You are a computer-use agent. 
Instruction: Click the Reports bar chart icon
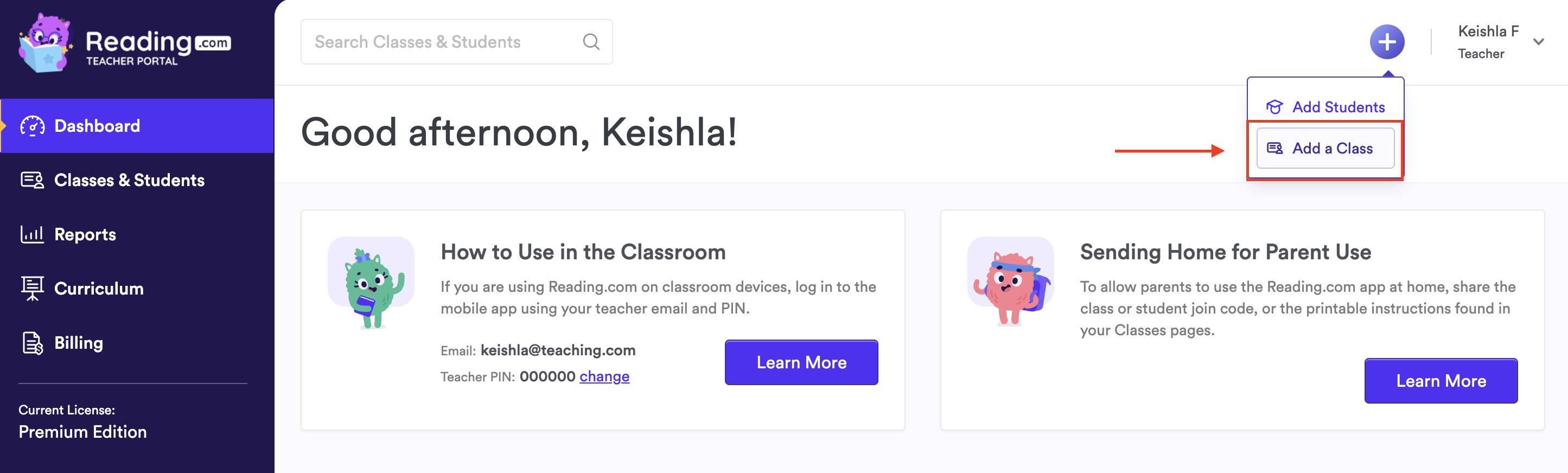(32, 234)
